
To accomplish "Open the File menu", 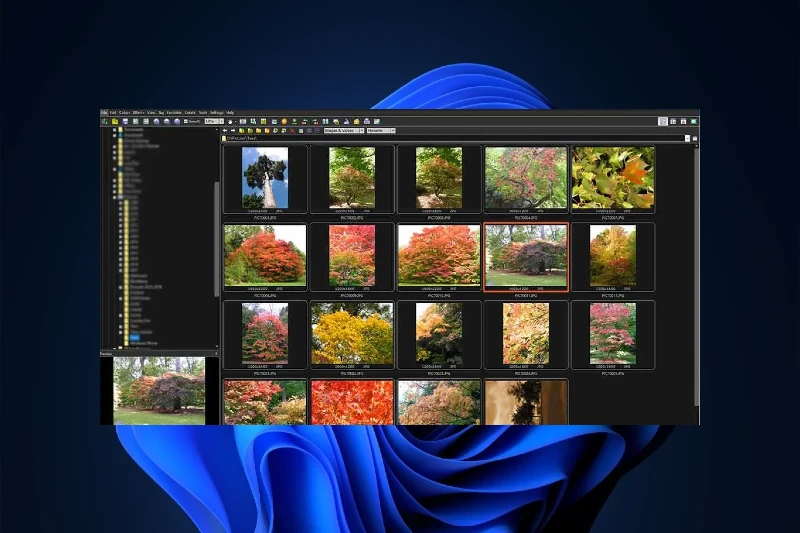I will pos(104,112).
